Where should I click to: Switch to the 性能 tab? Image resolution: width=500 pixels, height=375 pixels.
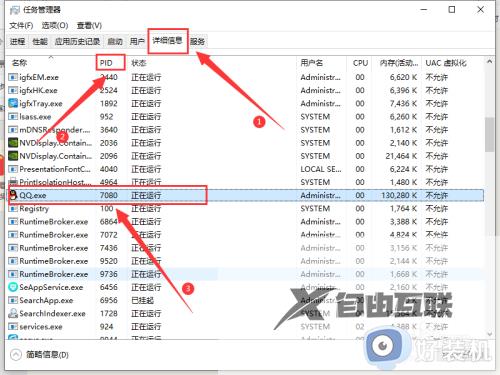coord(40,41)
